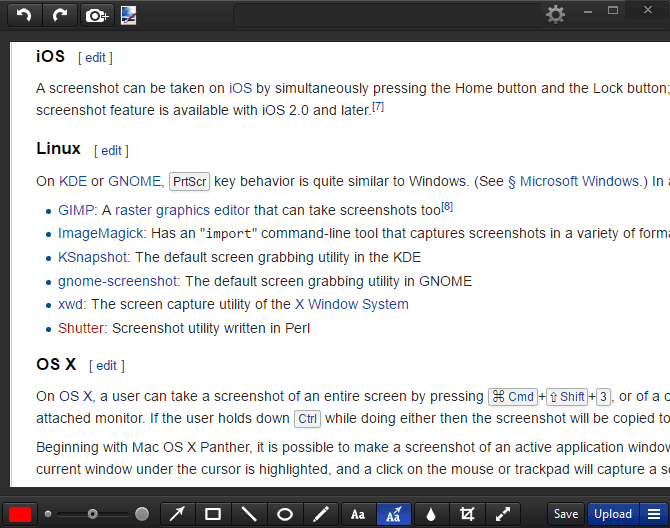This screenshot has height=528, width=670.
Task: Minimize the editor window
Action: (588, 12)
